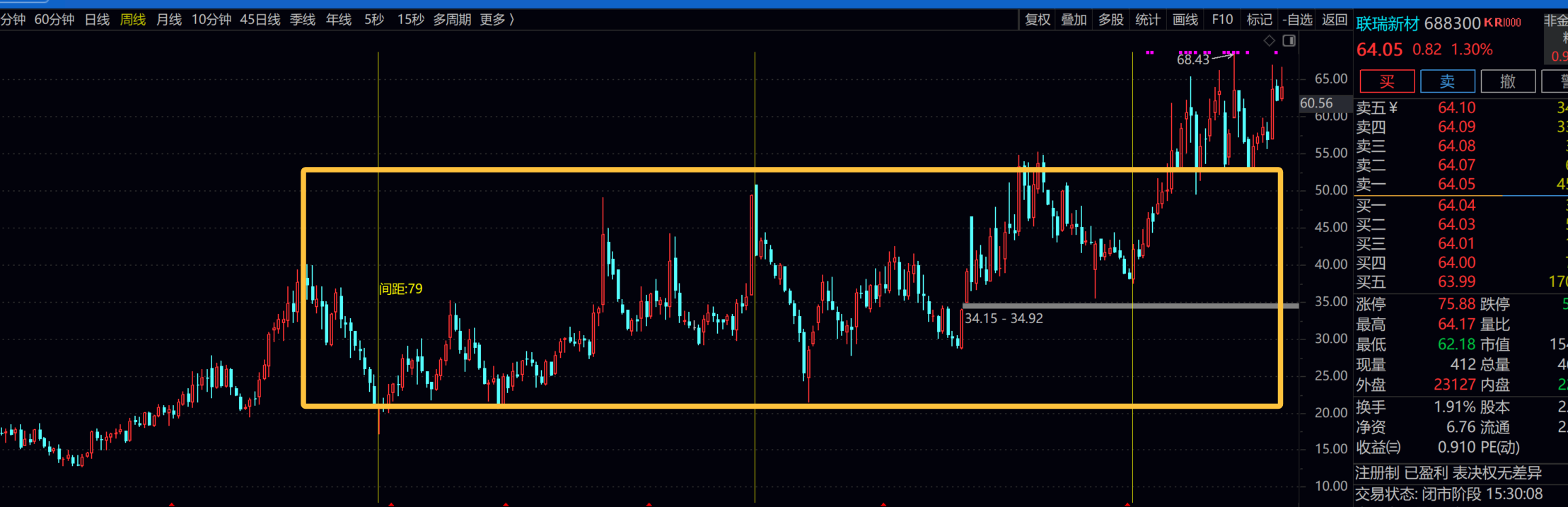1568x507 pixels.
Task: Open the 复权 adjustment menu
Action: click(x=1038, y=20)
